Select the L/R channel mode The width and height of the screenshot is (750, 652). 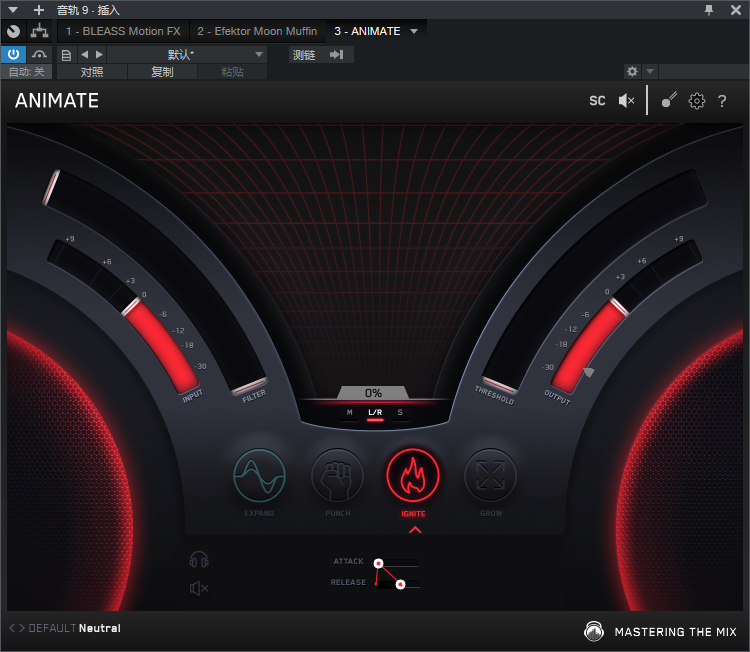point(375,413)
